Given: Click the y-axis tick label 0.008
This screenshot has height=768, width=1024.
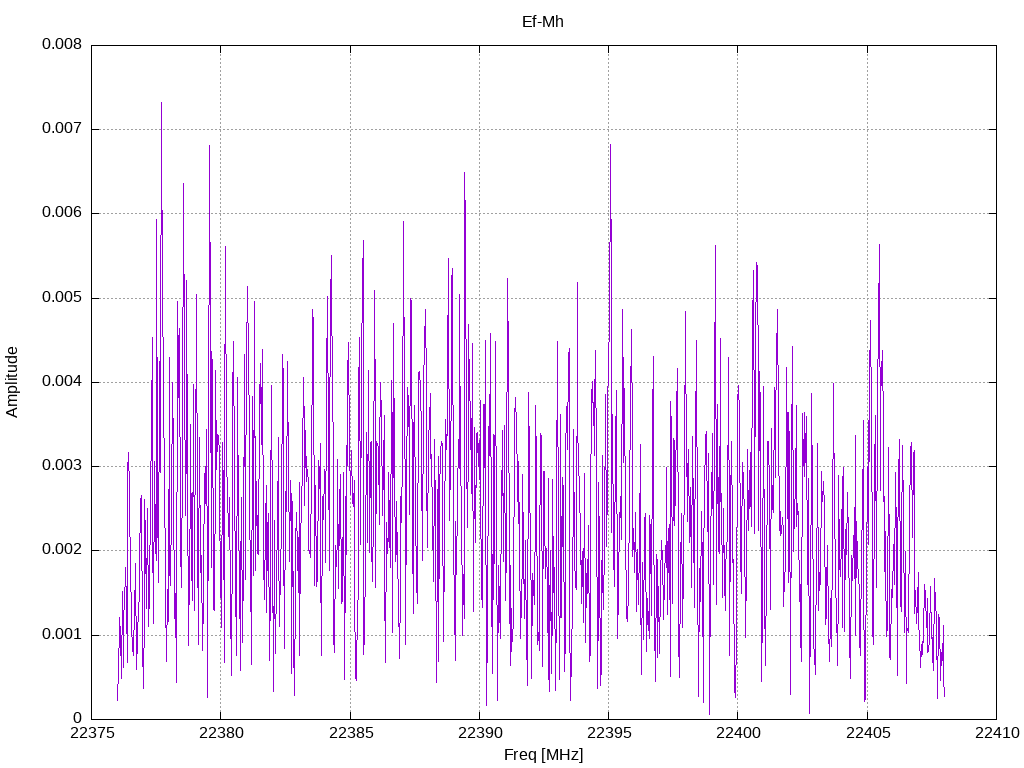Looking at the screenshot, I should coord(62,44).
